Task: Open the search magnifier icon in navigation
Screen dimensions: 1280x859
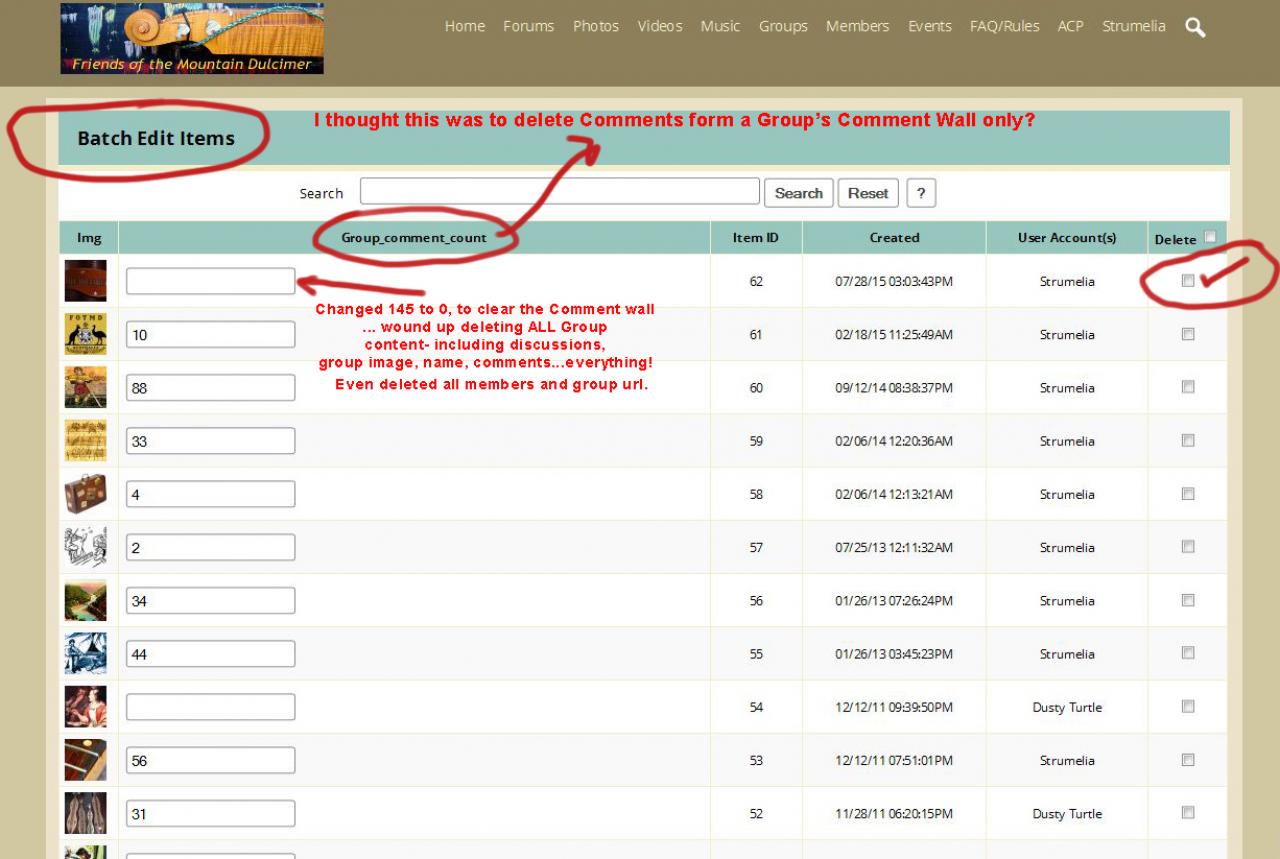Action: [x=1195, y=27]
